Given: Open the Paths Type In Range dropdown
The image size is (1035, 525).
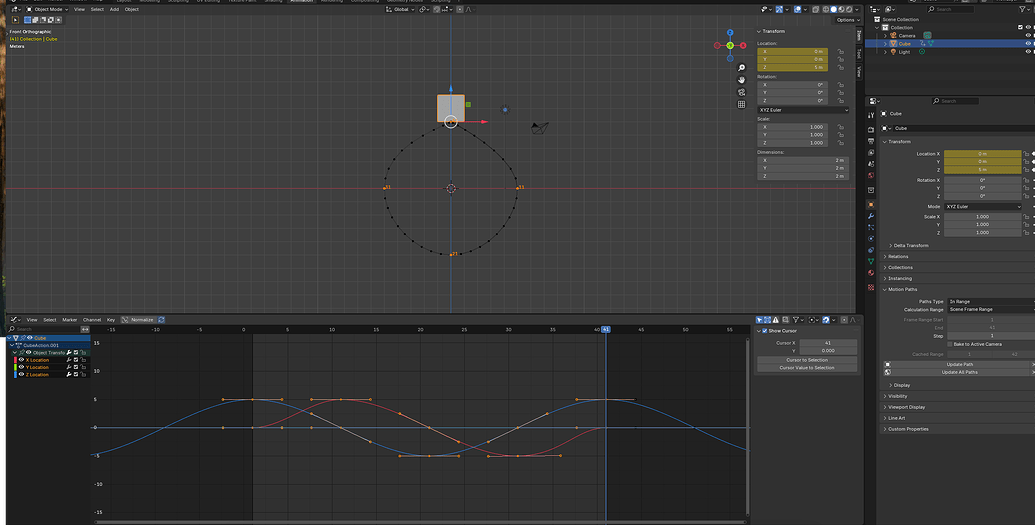Looking at the screenshot, I should point(990,301).
